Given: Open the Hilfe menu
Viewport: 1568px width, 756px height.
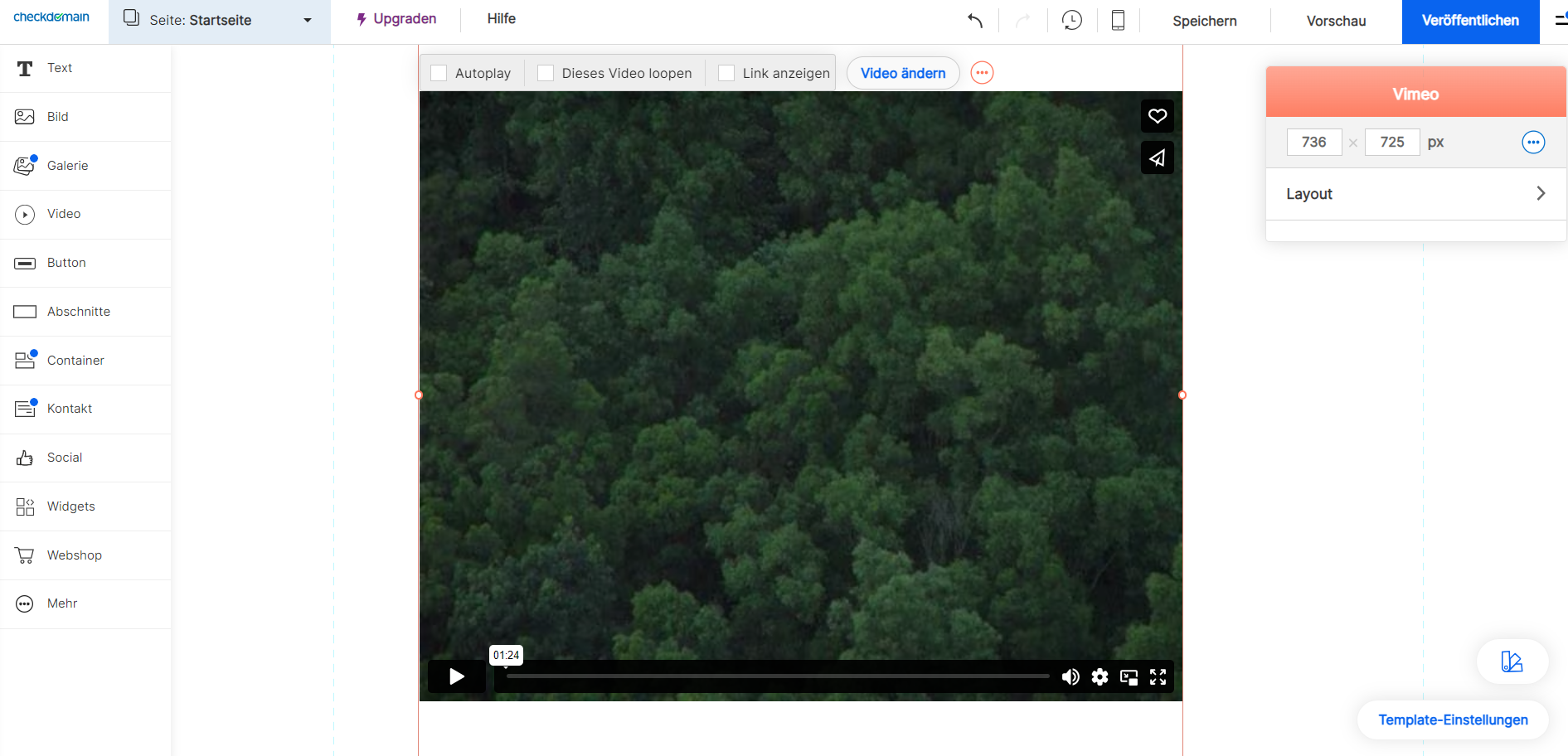Looking at the screenshot, I should pos(501,19).
